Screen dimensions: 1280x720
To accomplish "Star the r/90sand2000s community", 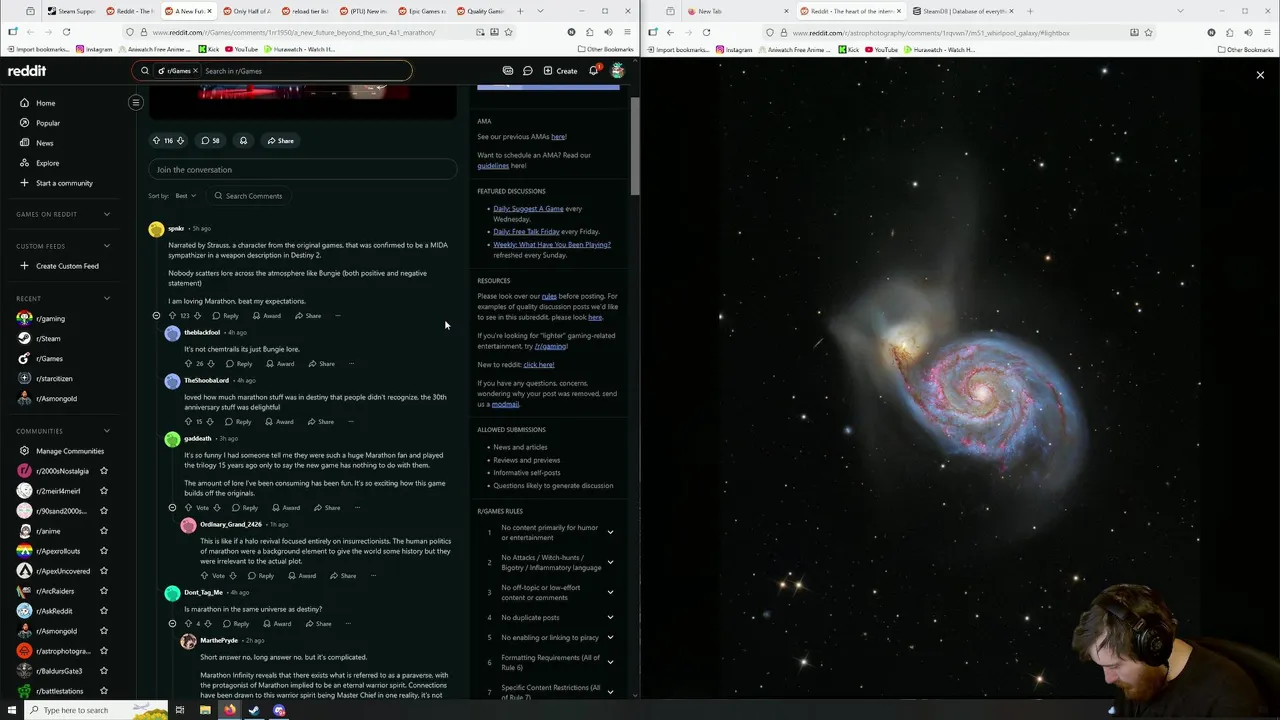I will click(104, 511).
